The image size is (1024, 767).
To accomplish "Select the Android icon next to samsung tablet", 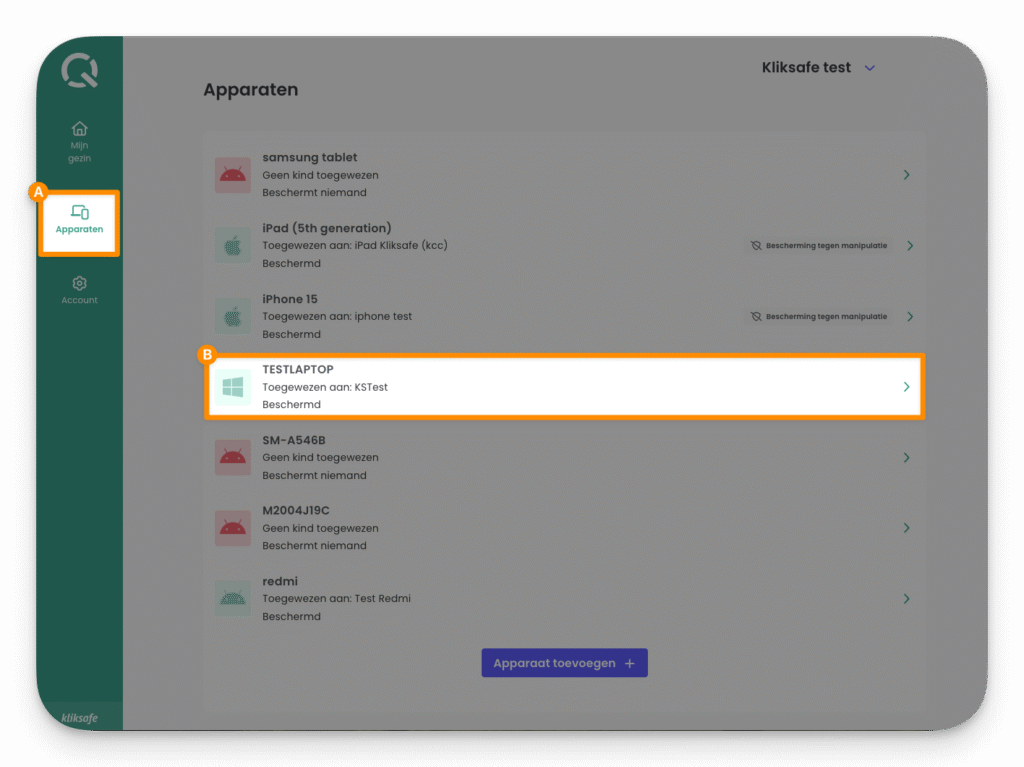I will [232, 174].
